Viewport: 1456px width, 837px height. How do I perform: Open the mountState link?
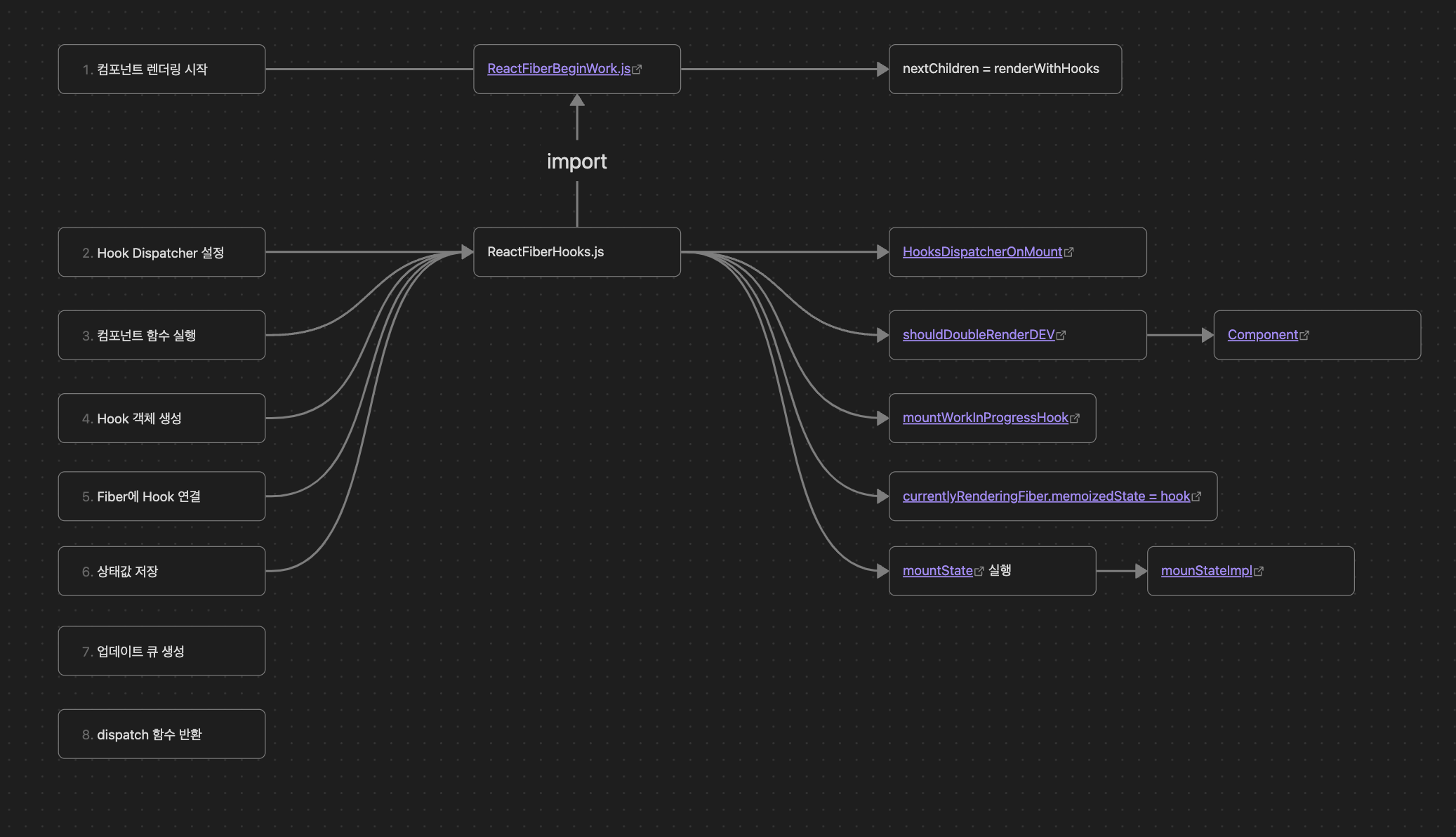(x=938, y=571)
